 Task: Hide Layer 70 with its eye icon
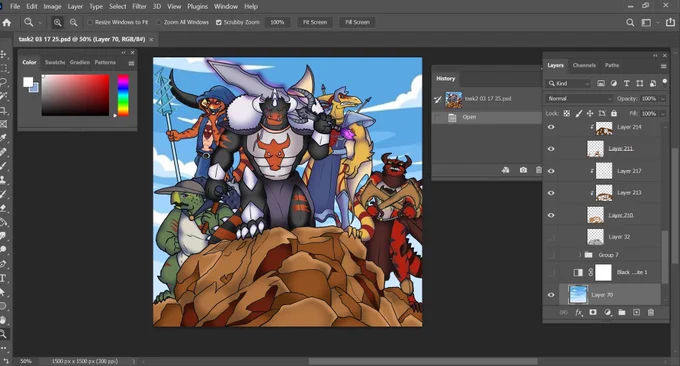(551, 295)
